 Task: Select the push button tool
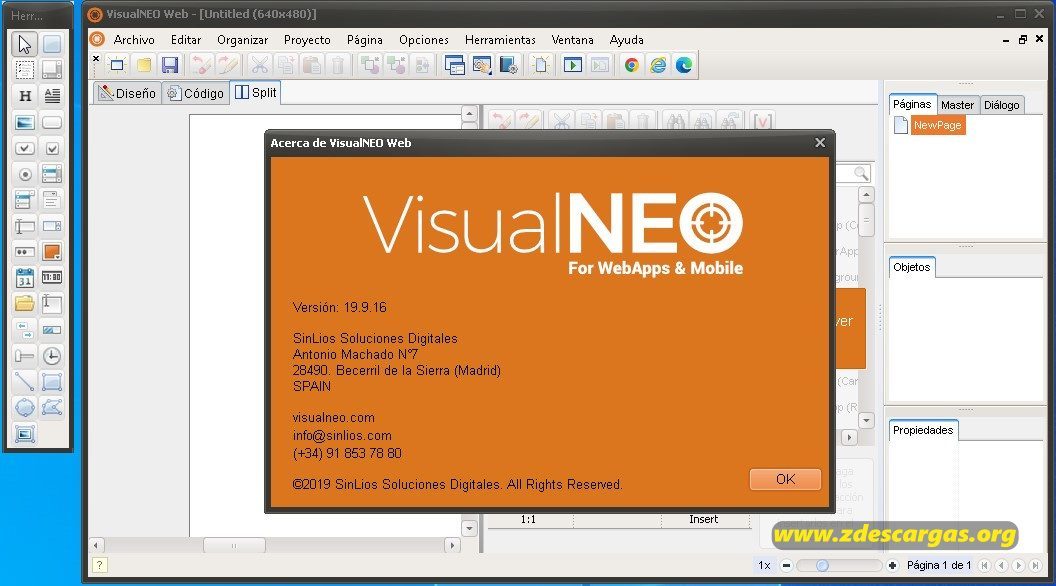click(x=52, y=123)
